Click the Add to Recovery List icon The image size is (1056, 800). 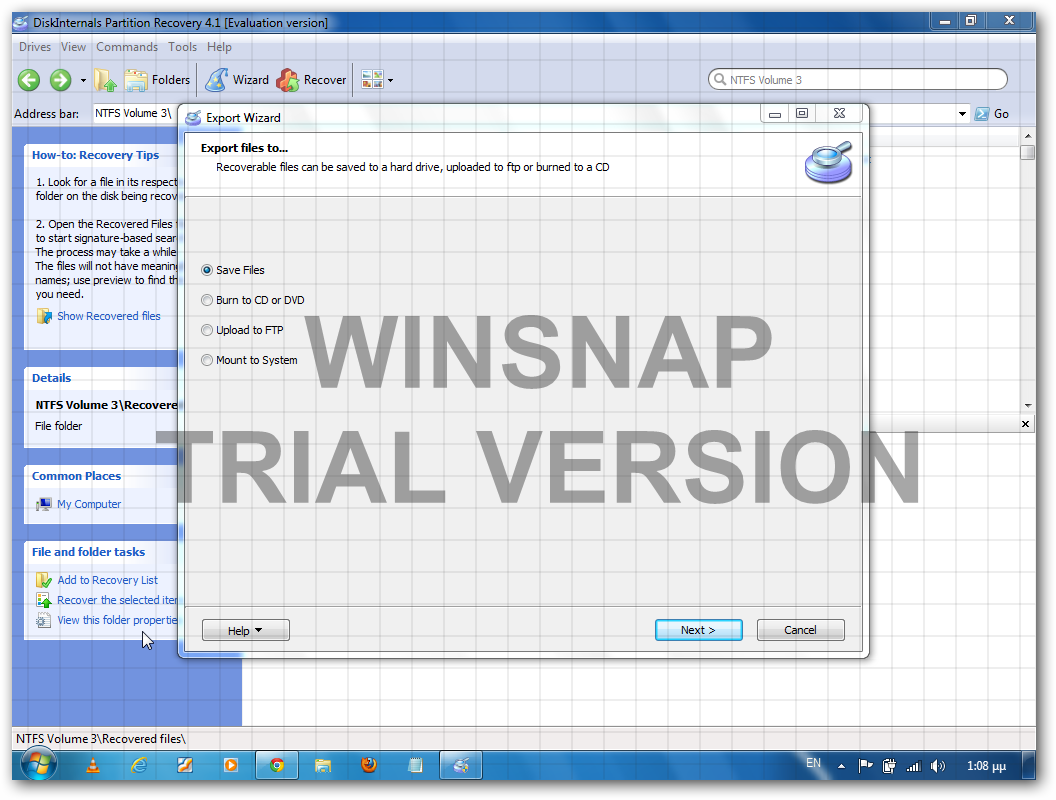(44, 580)
